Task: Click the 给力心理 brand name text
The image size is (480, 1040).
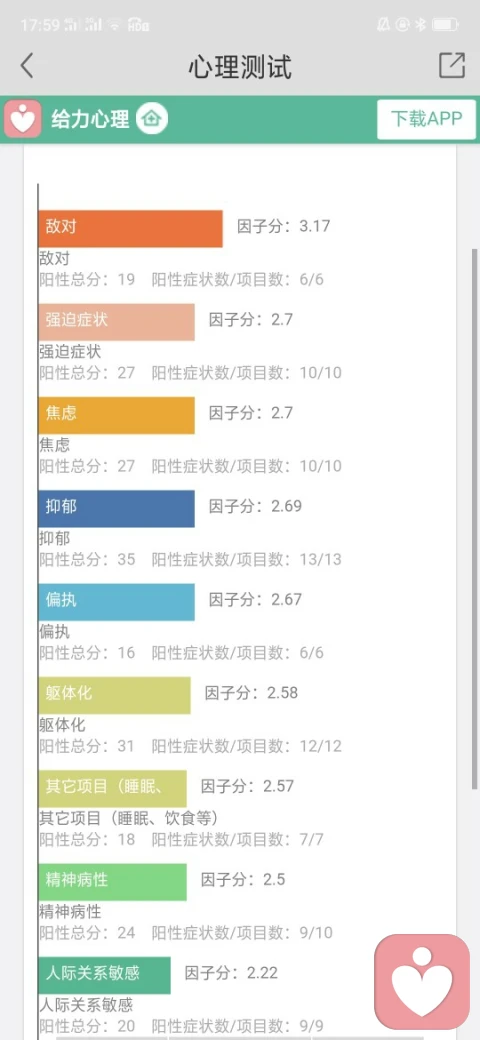Action: coord(90,120)
